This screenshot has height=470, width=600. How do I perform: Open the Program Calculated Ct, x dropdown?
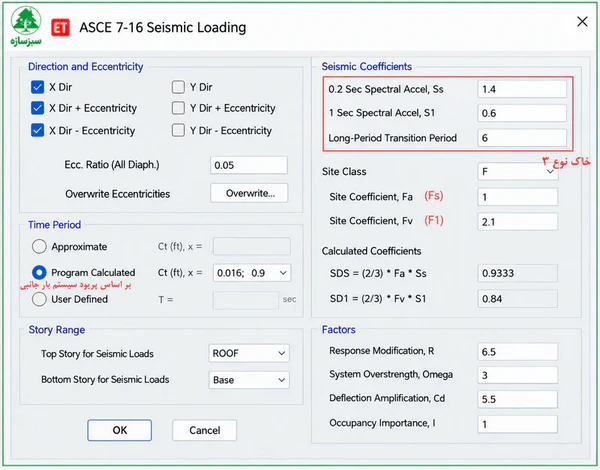point(252,273)
